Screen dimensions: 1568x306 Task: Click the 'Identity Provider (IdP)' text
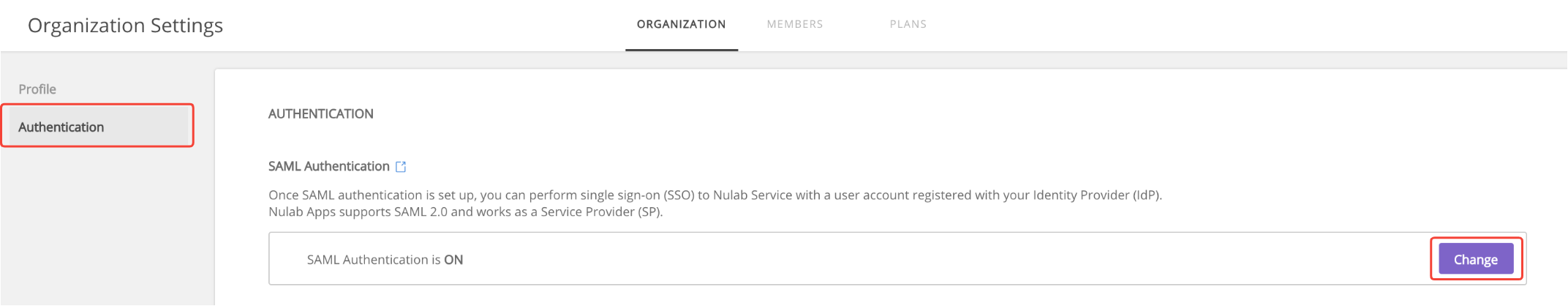pyautogui.click(x=1096, y=195)
